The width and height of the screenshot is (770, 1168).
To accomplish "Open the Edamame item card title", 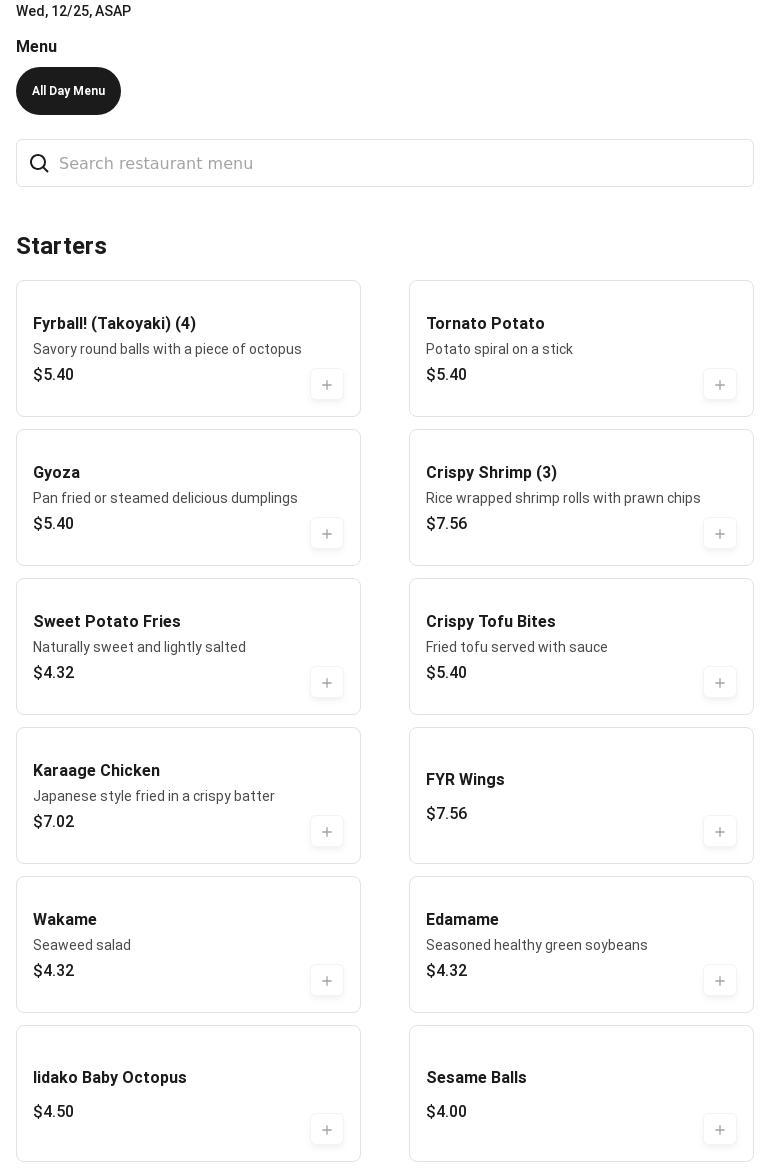I will [x=462, y=920].
